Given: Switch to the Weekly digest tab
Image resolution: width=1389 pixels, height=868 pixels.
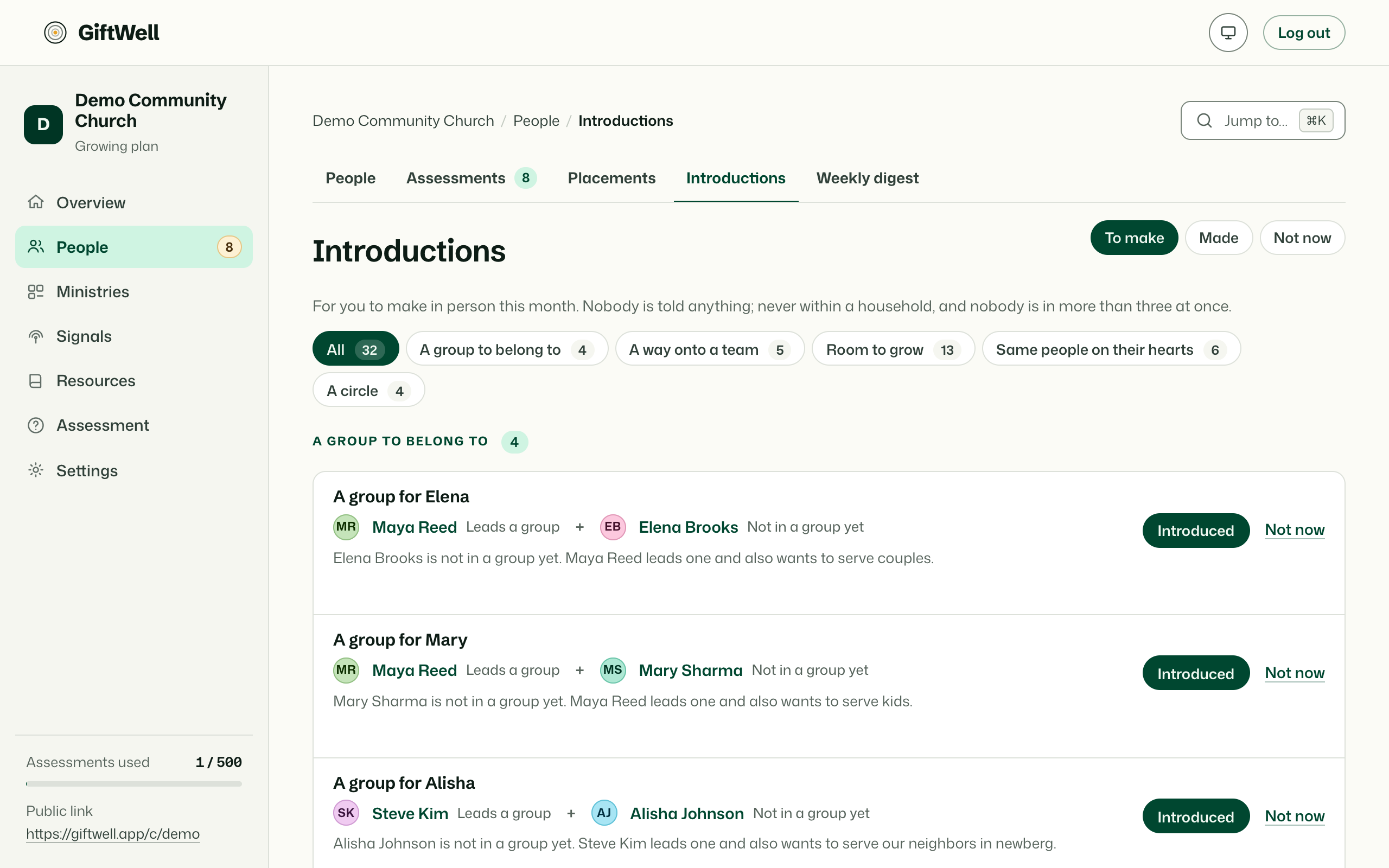Looking at the screenshot, I should pyautogui.click(x=867, y=178).
